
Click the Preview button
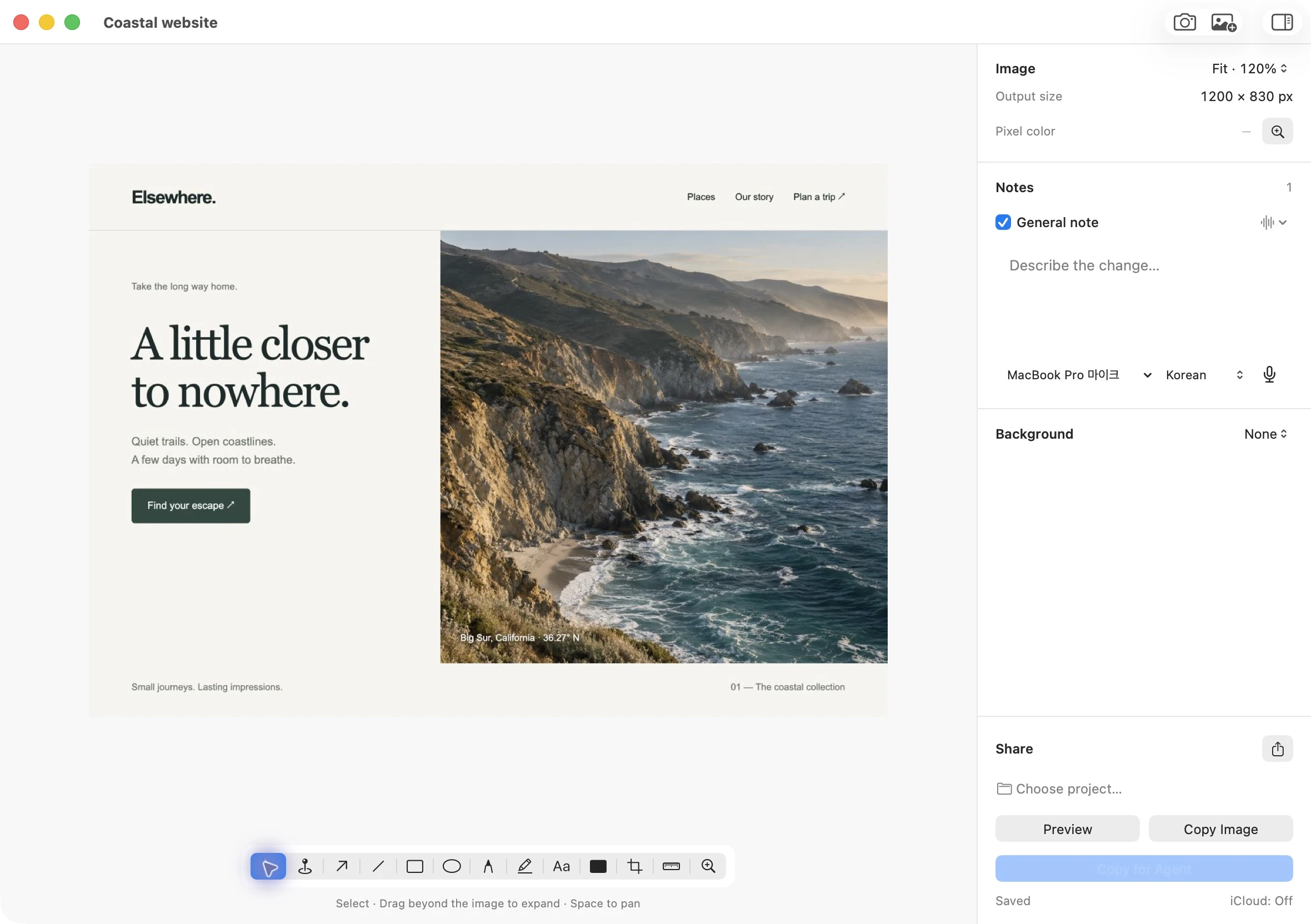pyautogui.click(x=1067, y=829)
